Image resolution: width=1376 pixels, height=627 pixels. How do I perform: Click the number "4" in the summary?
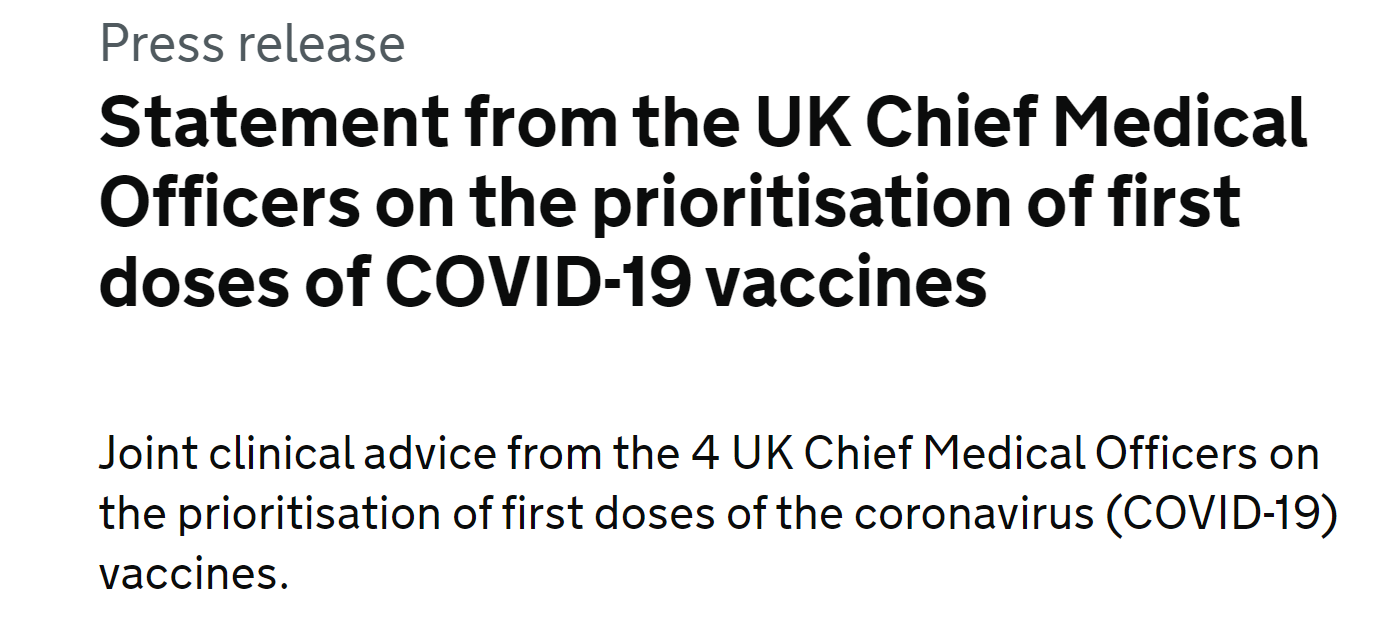click(x=702, y=455)
